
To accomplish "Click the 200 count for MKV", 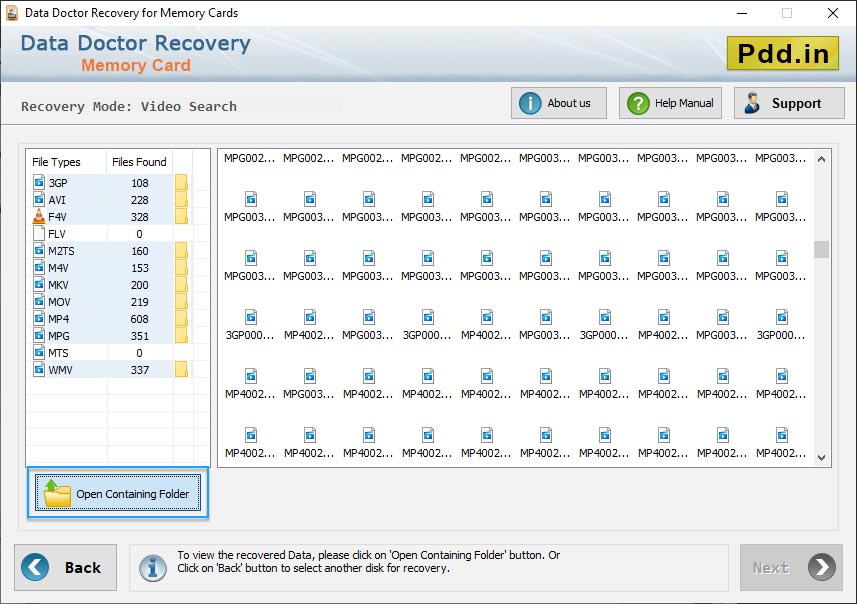I will click(139, 284).
